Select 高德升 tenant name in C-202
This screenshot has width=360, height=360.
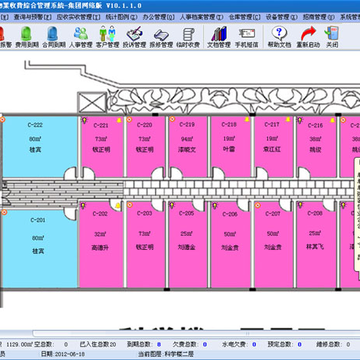[x=100, y=248]
